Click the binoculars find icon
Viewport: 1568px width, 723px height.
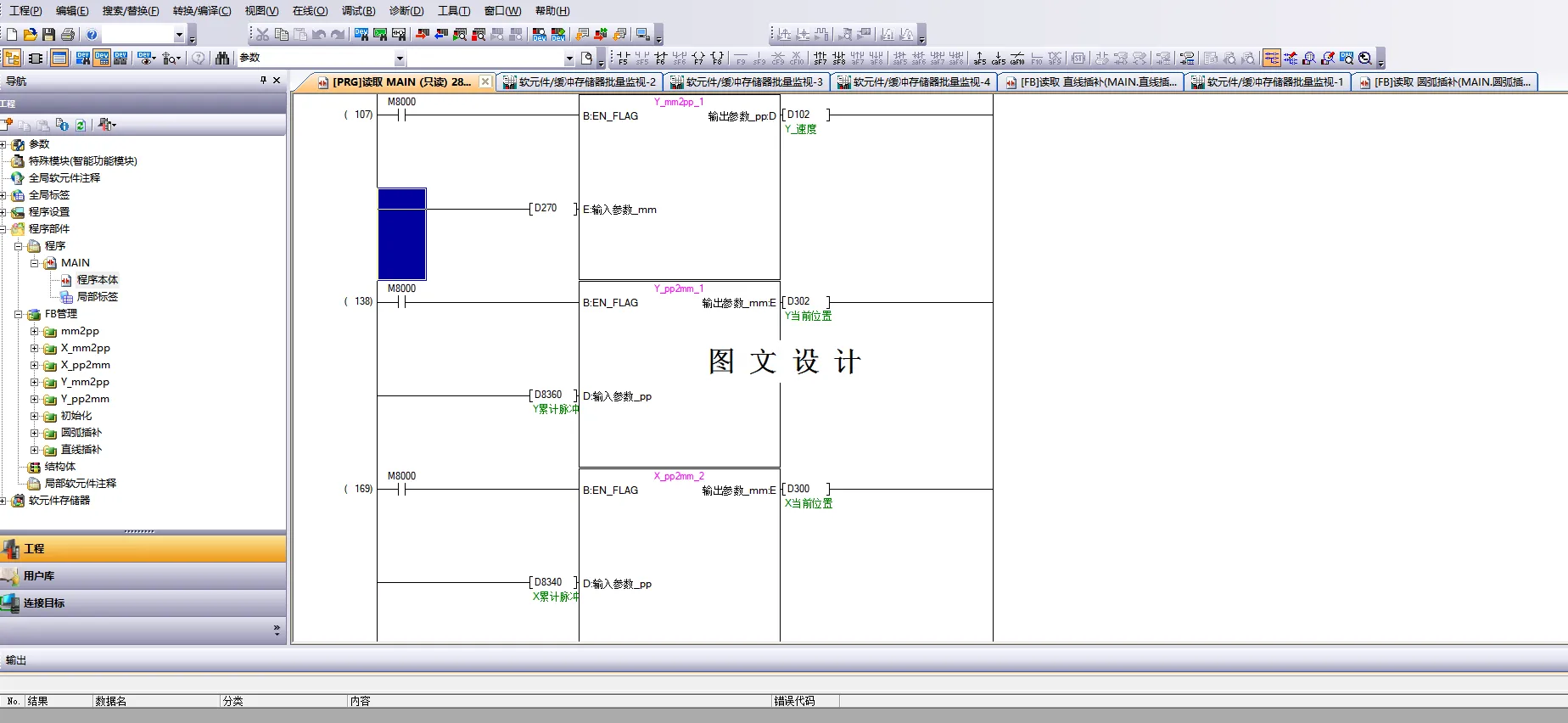222,58
